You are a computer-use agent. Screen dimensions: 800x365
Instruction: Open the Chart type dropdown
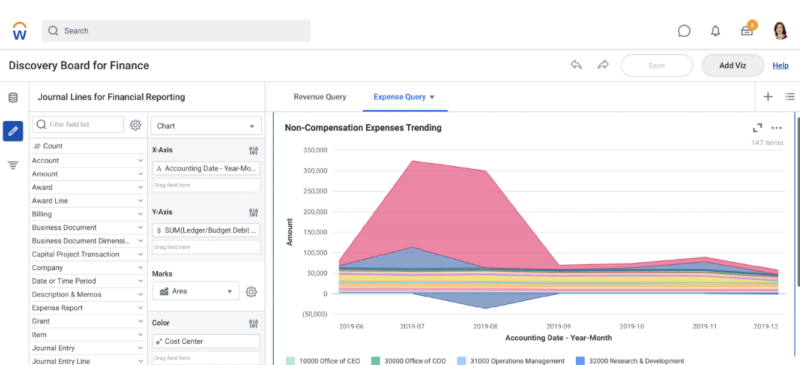(206, 126)
